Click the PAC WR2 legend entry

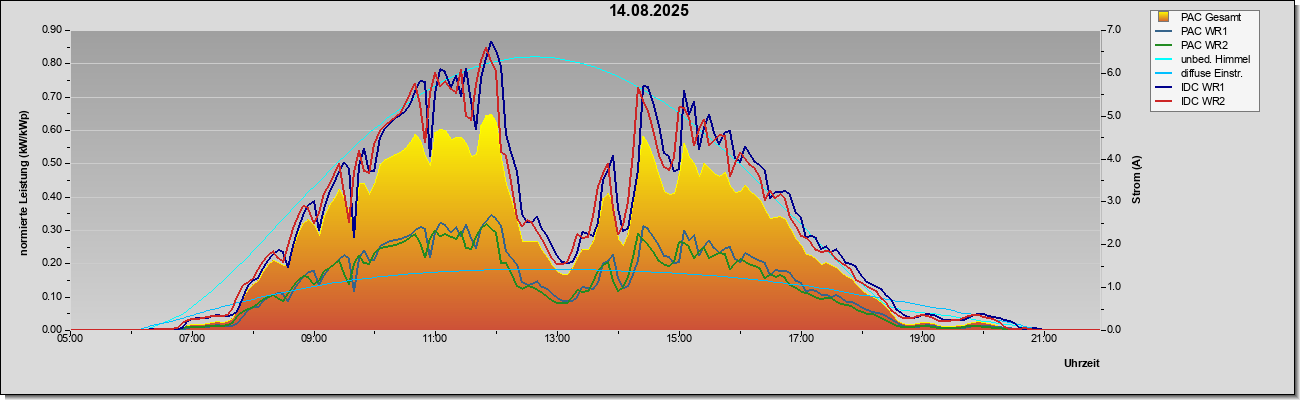(1192, 45)
